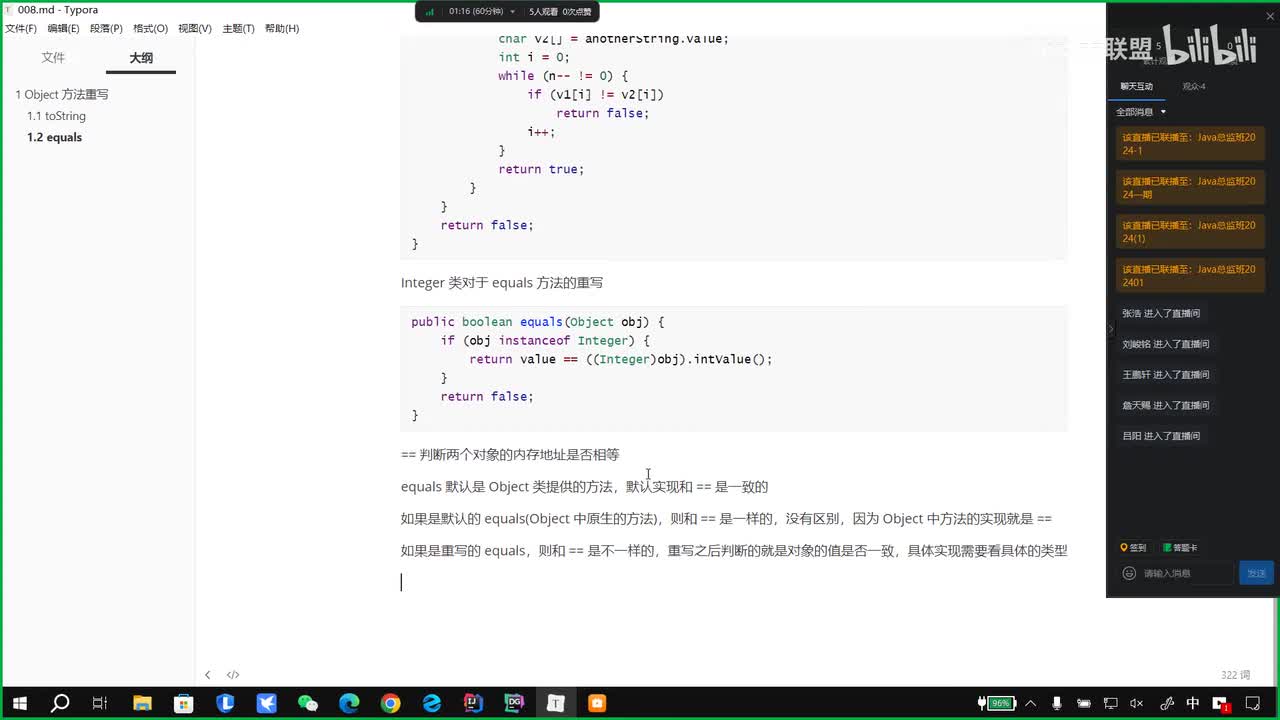The width and height of the screenshot is (1280, 720).
Task: Jump to outline heading 1 Object 方法重写
Action: [62, 94]
